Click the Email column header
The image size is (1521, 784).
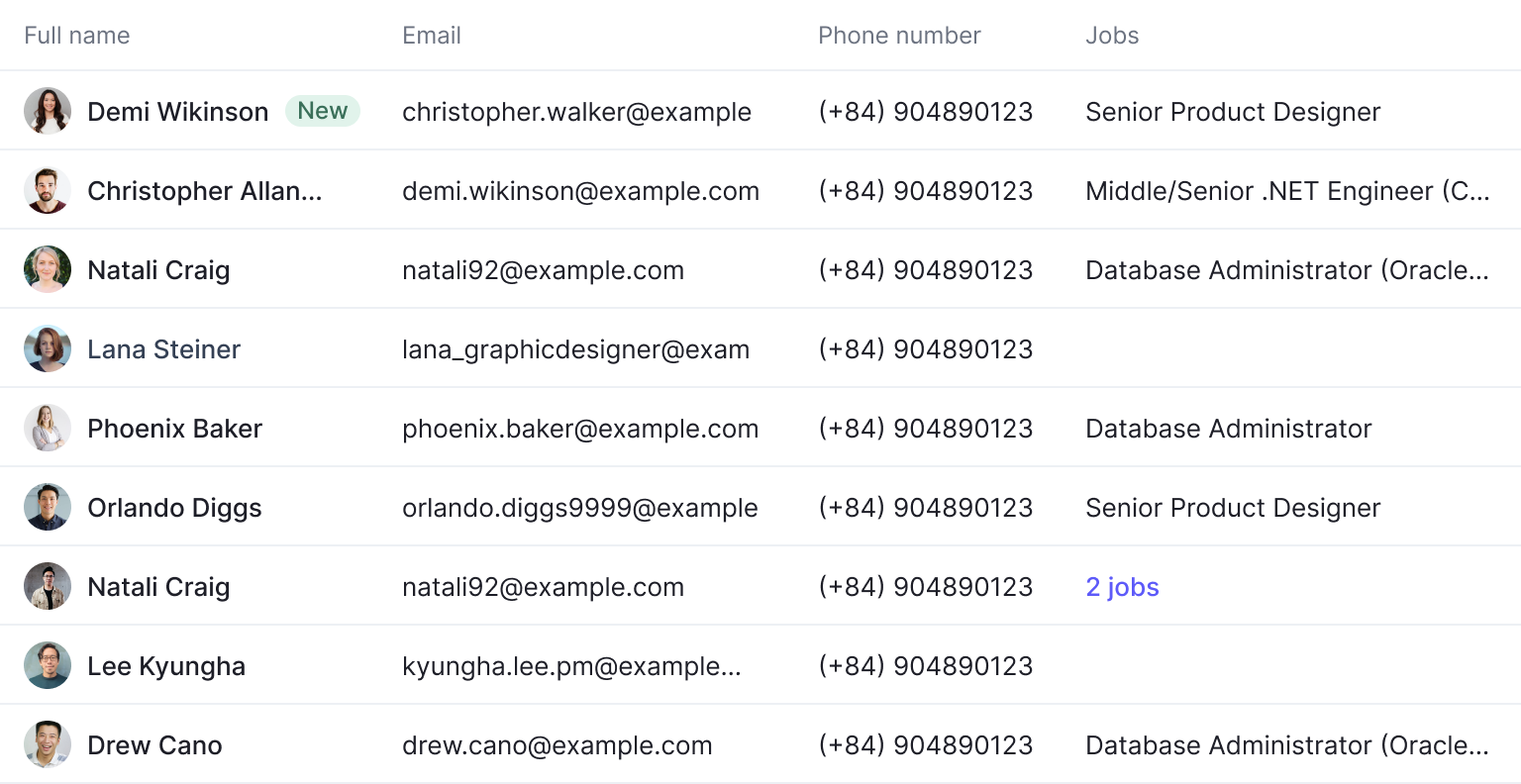[x=432, y=36]
